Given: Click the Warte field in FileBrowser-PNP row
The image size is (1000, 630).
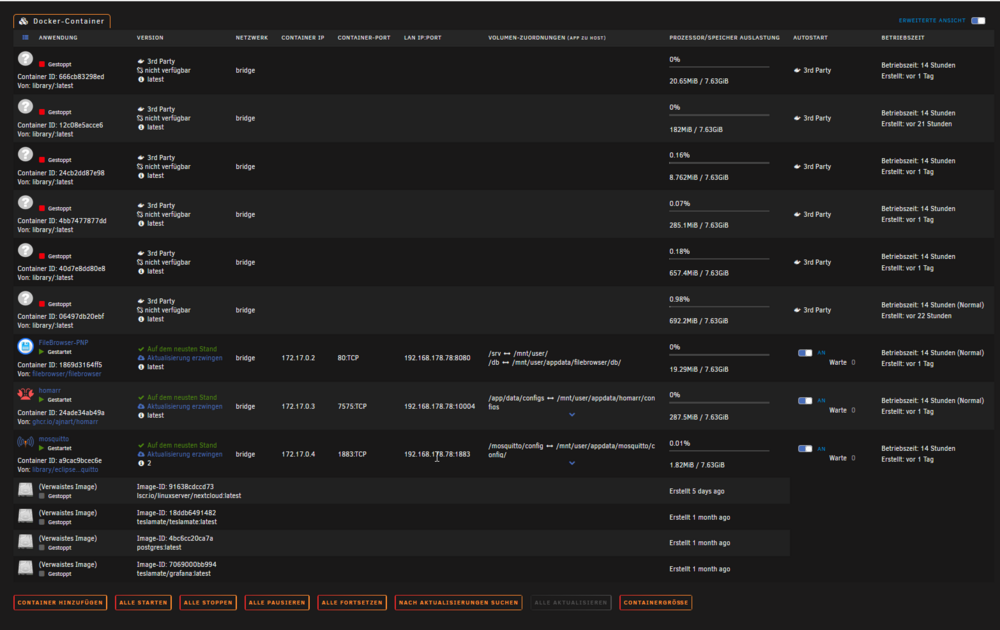Looking at the screenshot, I should [x=853, y=362].
